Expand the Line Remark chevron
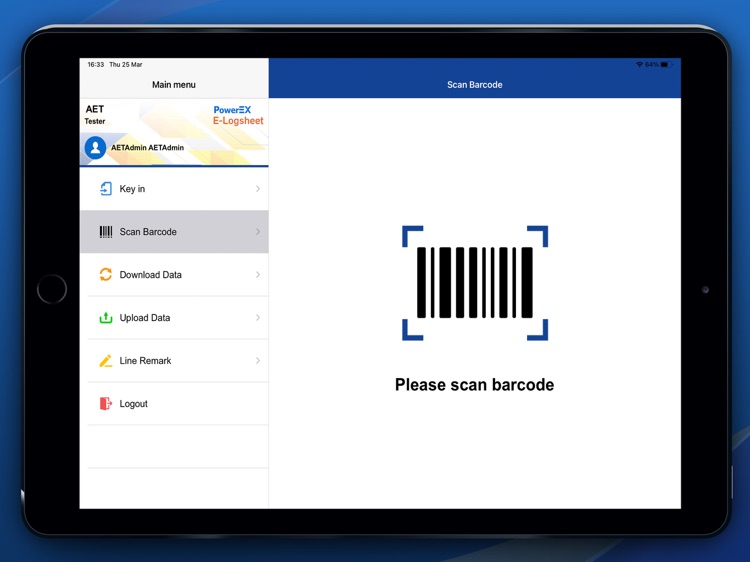This screenshot has height=562, width=750. point(258,361)
